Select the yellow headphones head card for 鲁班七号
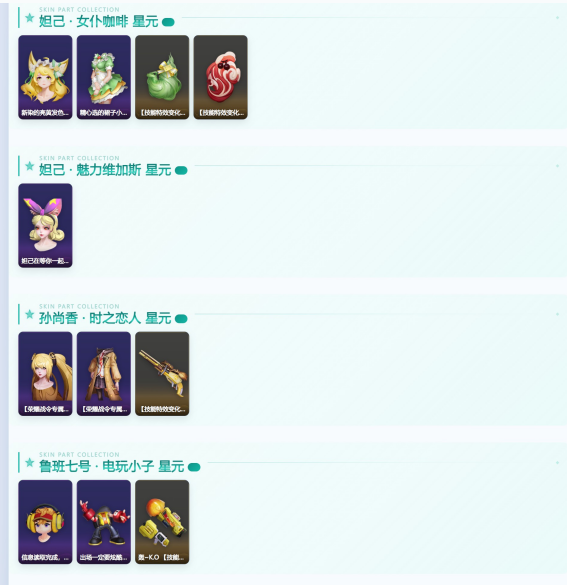 coord(45,522)
